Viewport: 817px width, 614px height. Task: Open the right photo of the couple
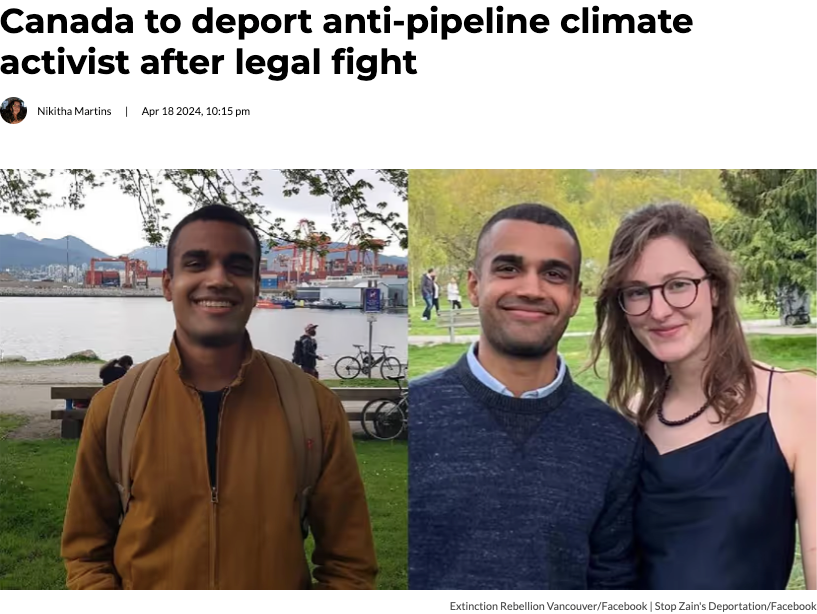612,379
